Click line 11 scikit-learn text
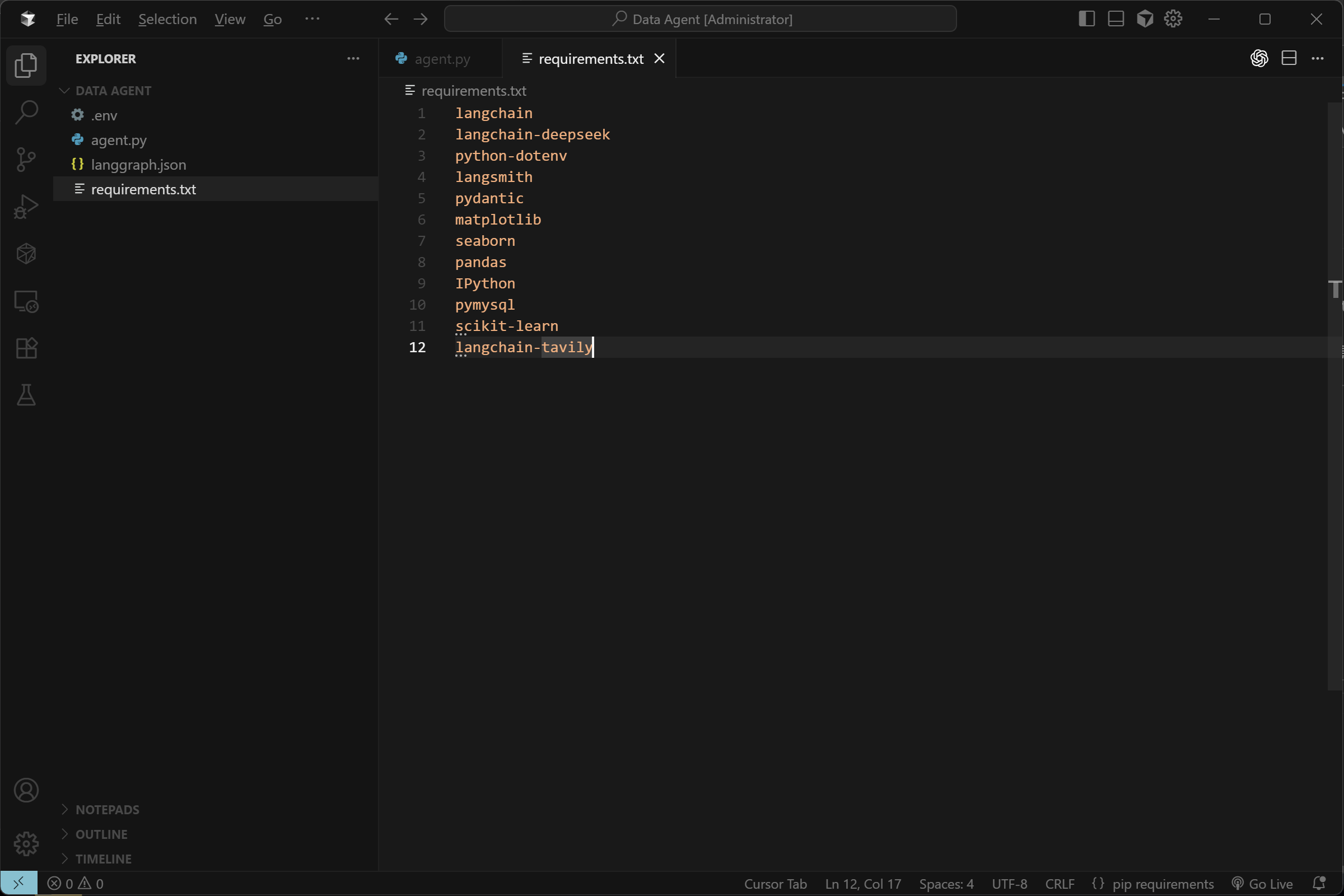Viewport: 1344px width, 896px height. (506, 326)
